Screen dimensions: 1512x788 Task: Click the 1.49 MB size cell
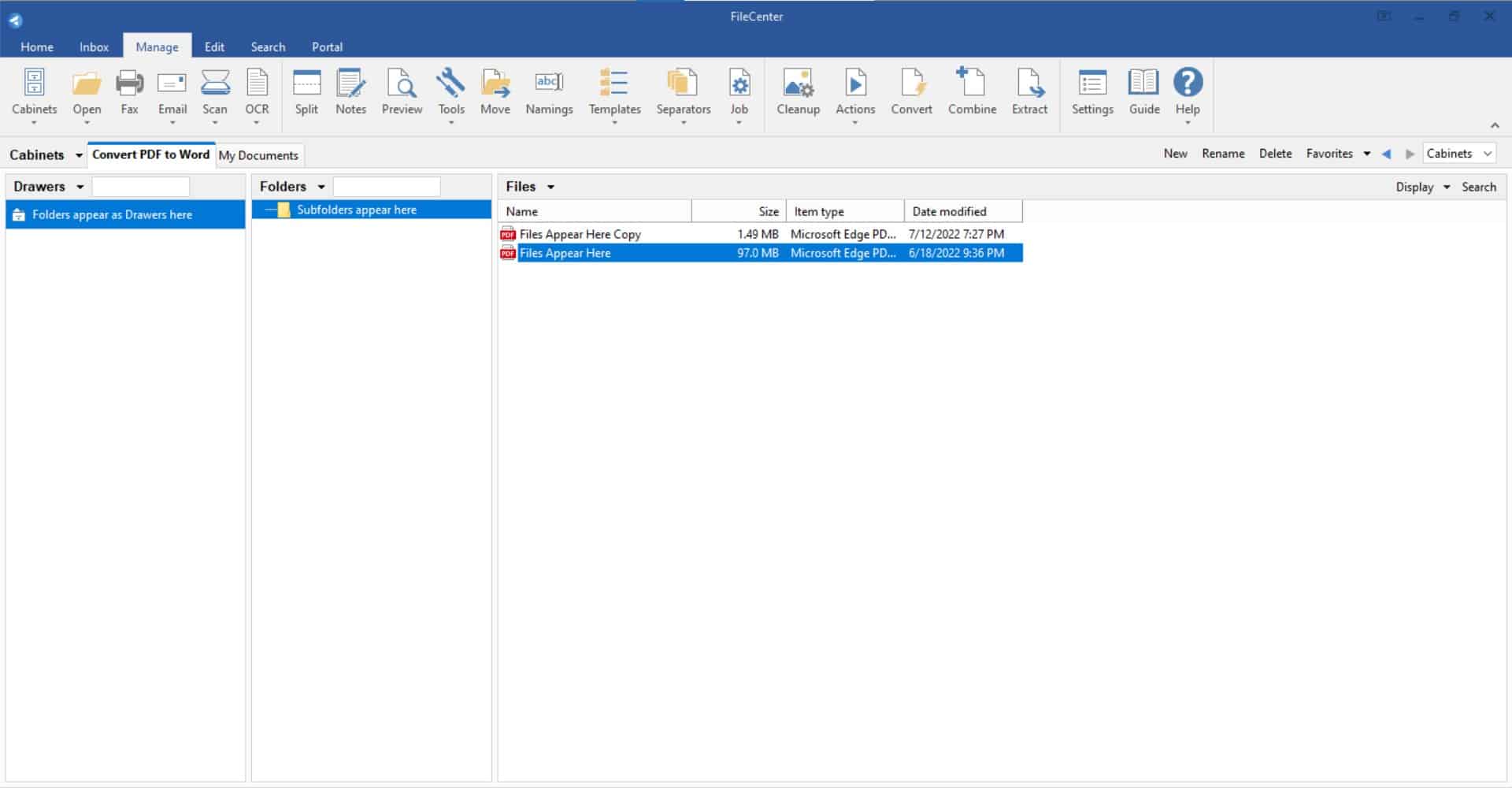point(758,234)
